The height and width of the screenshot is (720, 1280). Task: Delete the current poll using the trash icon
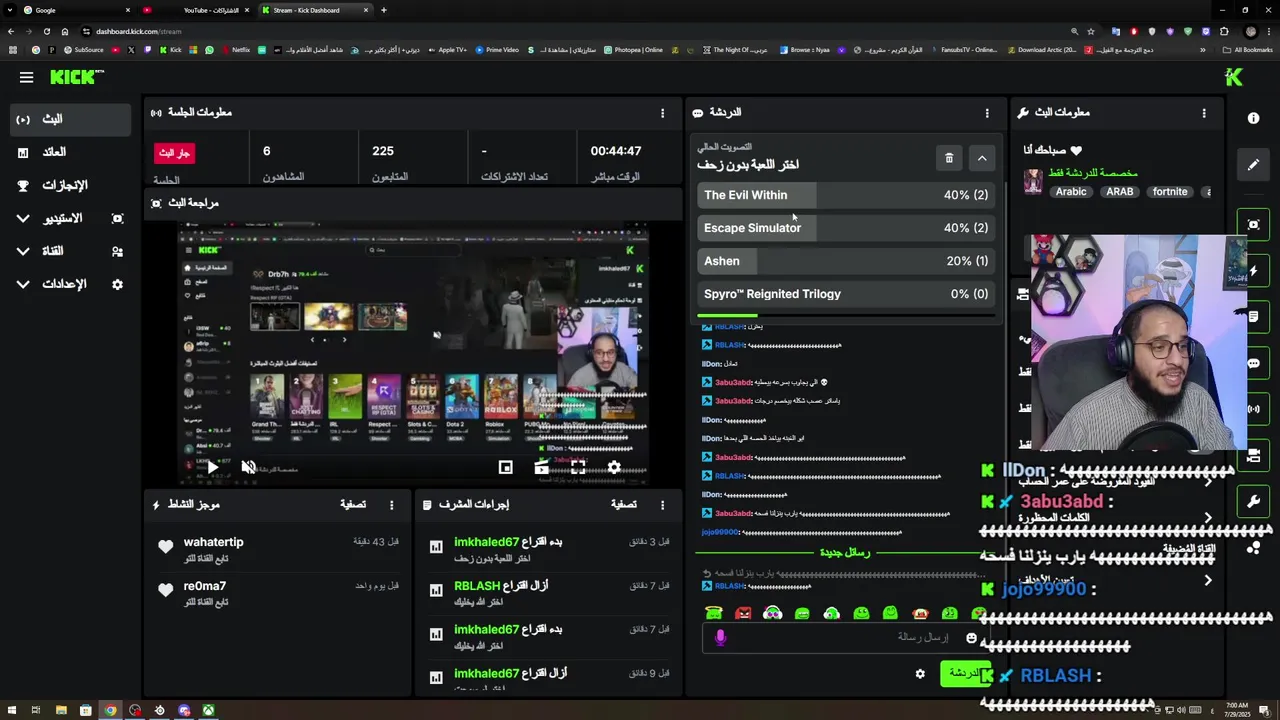[949, 158]
